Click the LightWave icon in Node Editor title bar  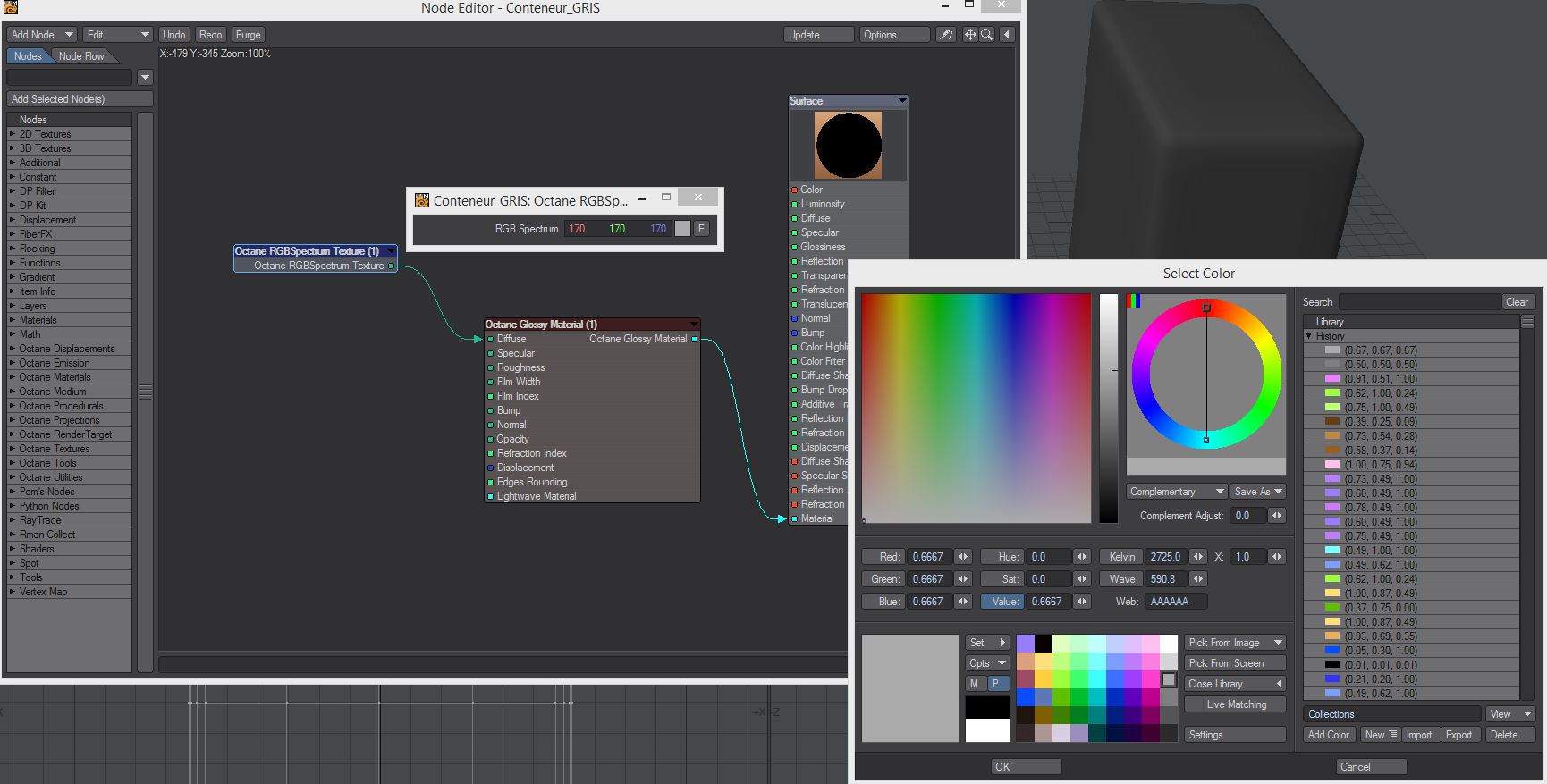[11, 8]
